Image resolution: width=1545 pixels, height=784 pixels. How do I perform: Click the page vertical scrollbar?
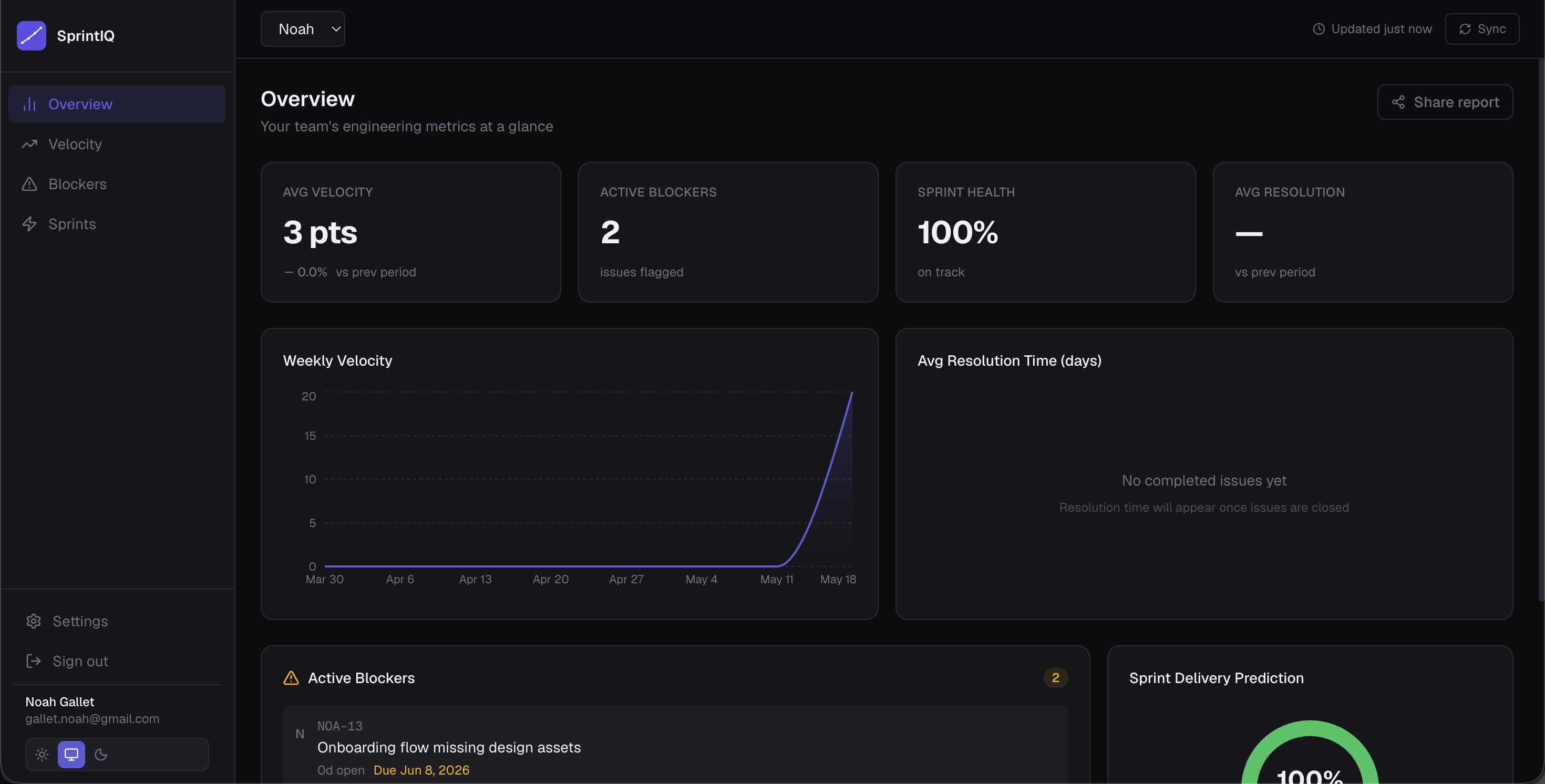[1541, 330]
